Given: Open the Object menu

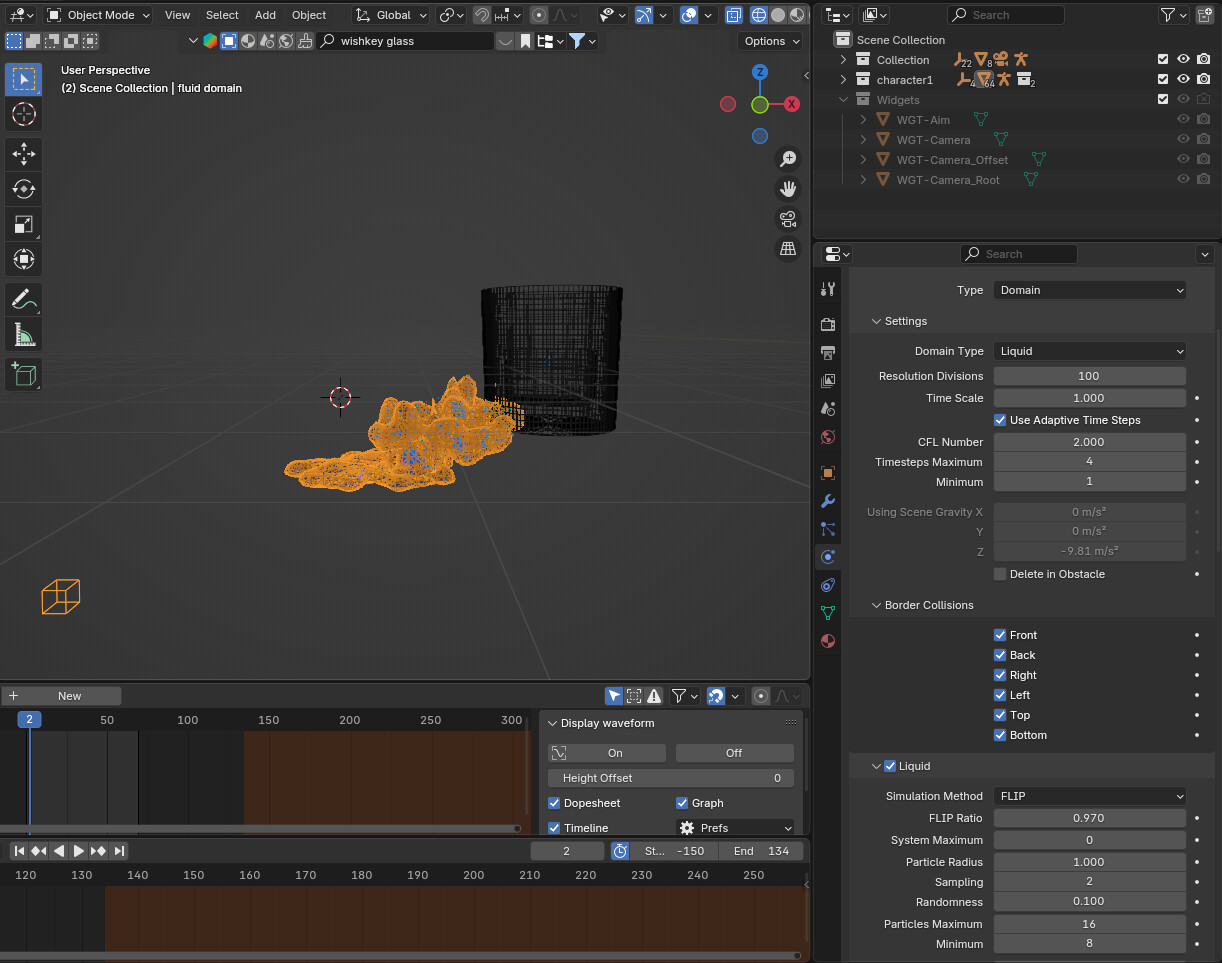Looking at the screenshot, I should 309,15.
